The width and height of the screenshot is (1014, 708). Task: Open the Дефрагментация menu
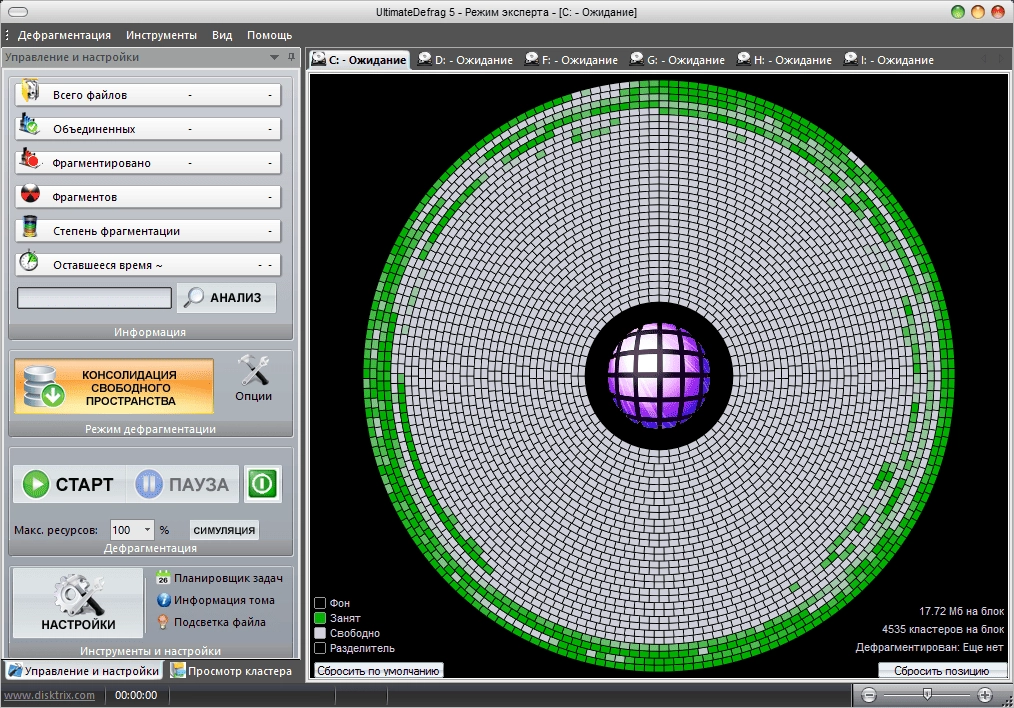coord(64,36)
